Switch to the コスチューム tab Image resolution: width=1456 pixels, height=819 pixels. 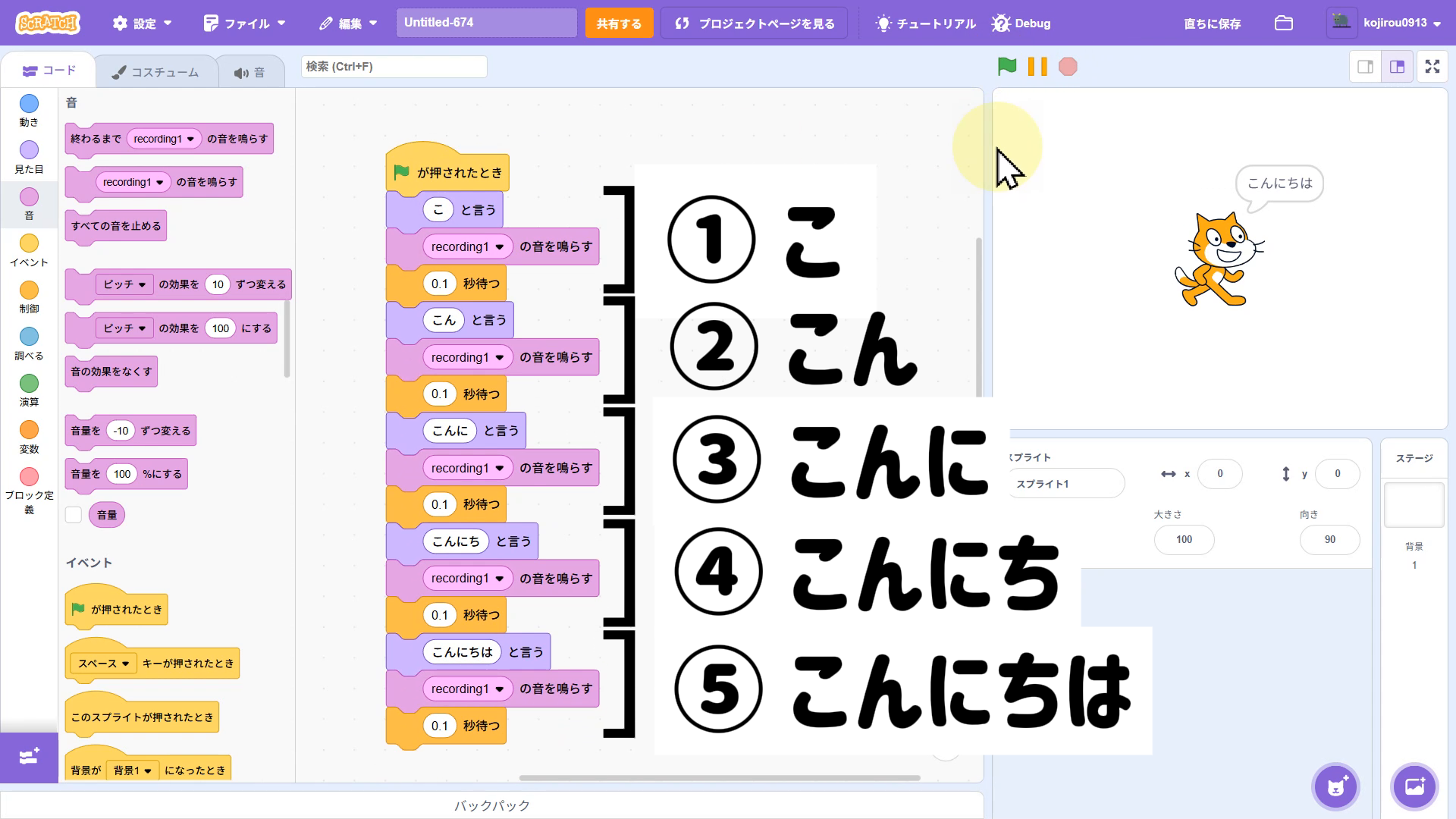point(155,72)
